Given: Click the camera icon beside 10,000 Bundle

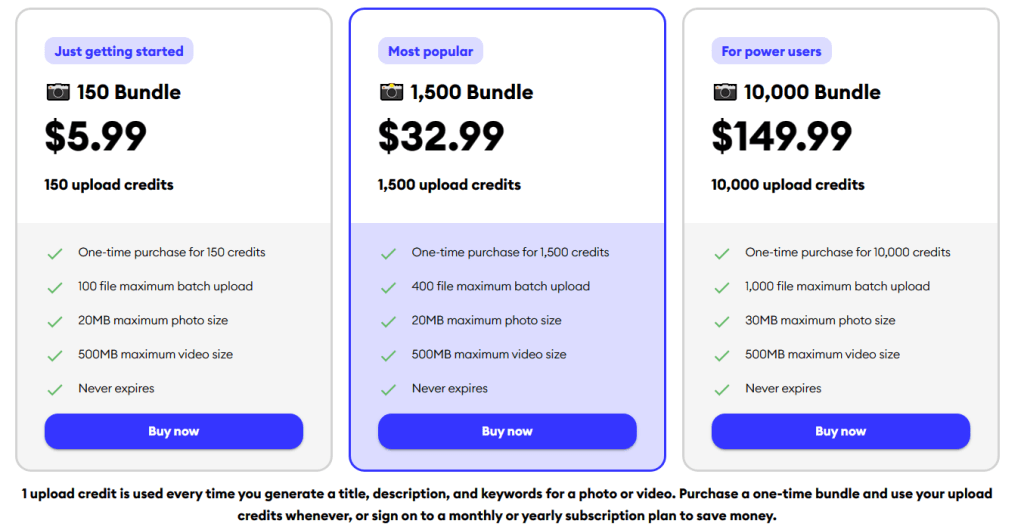Looking at the screenshot, I should click(725, 92).
